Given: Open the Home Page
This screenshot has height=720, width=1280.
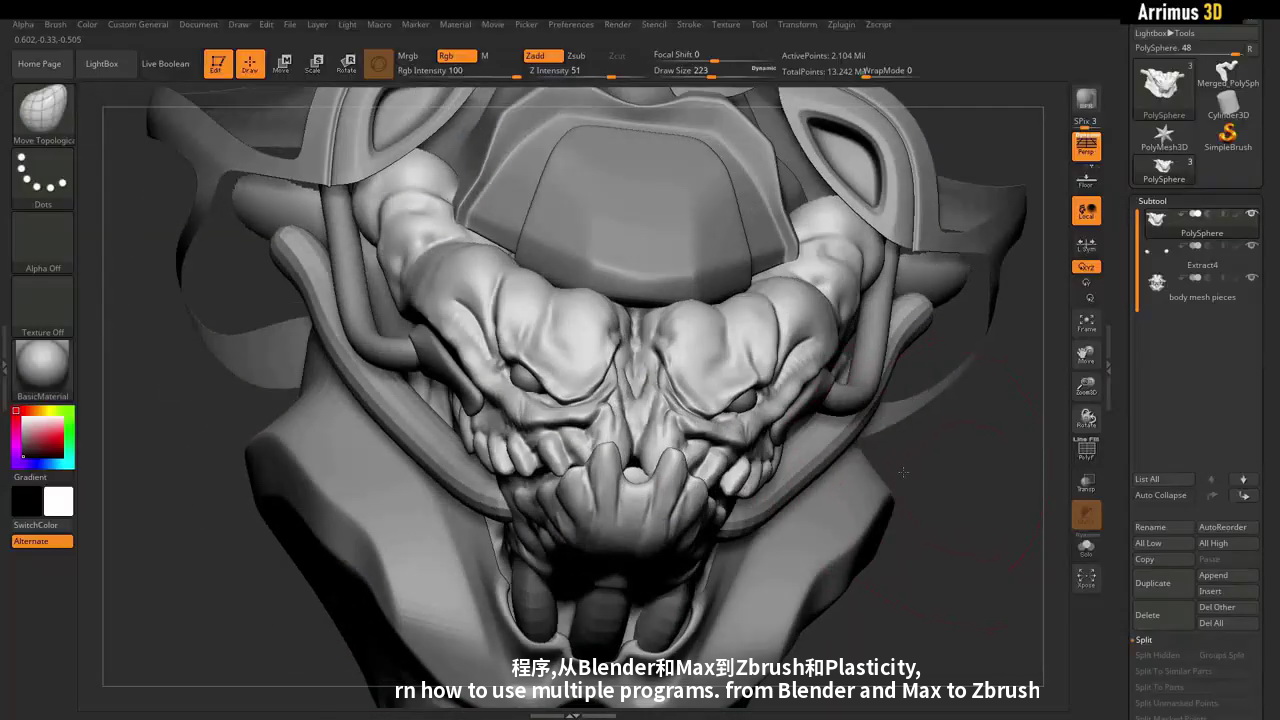Looking at the screenshot, I should tap(39, 64).
